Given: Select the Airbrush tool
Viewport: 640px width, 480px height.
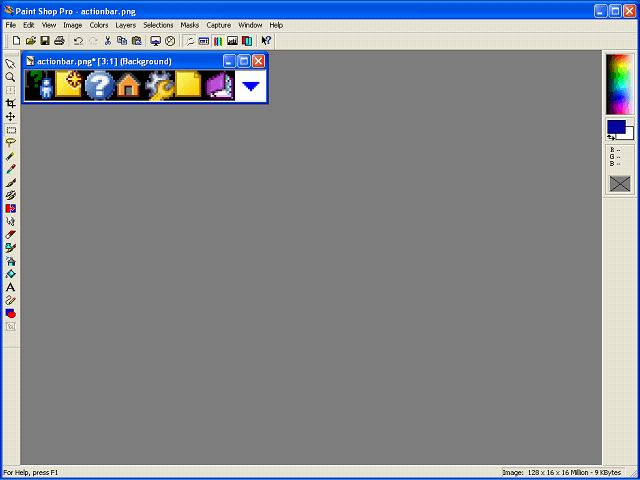Looking at the screenshot, I should [11, 261].
